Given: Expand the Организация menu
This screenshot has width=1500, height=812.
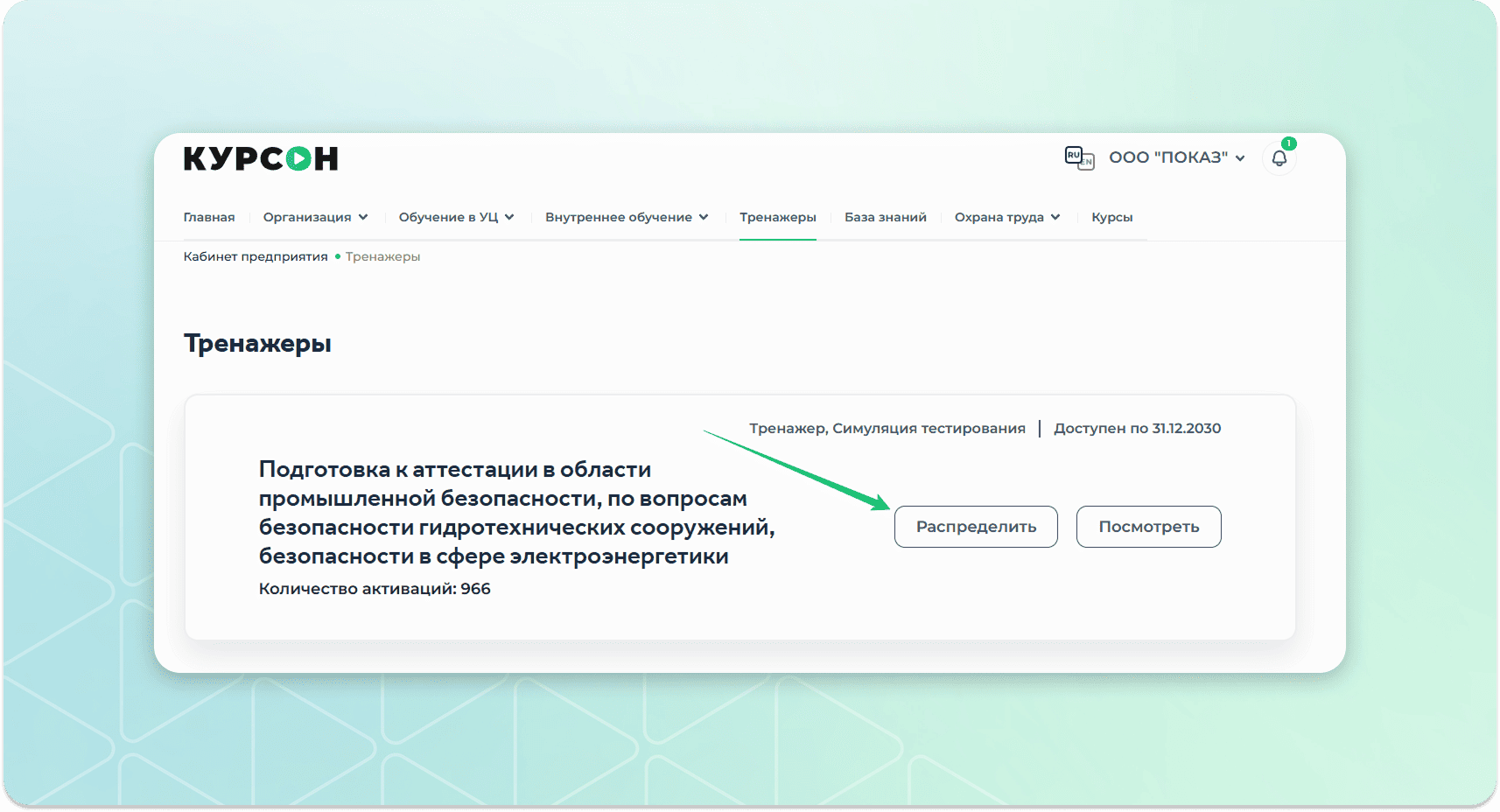Looking at the screenshot, I should 315,217.
